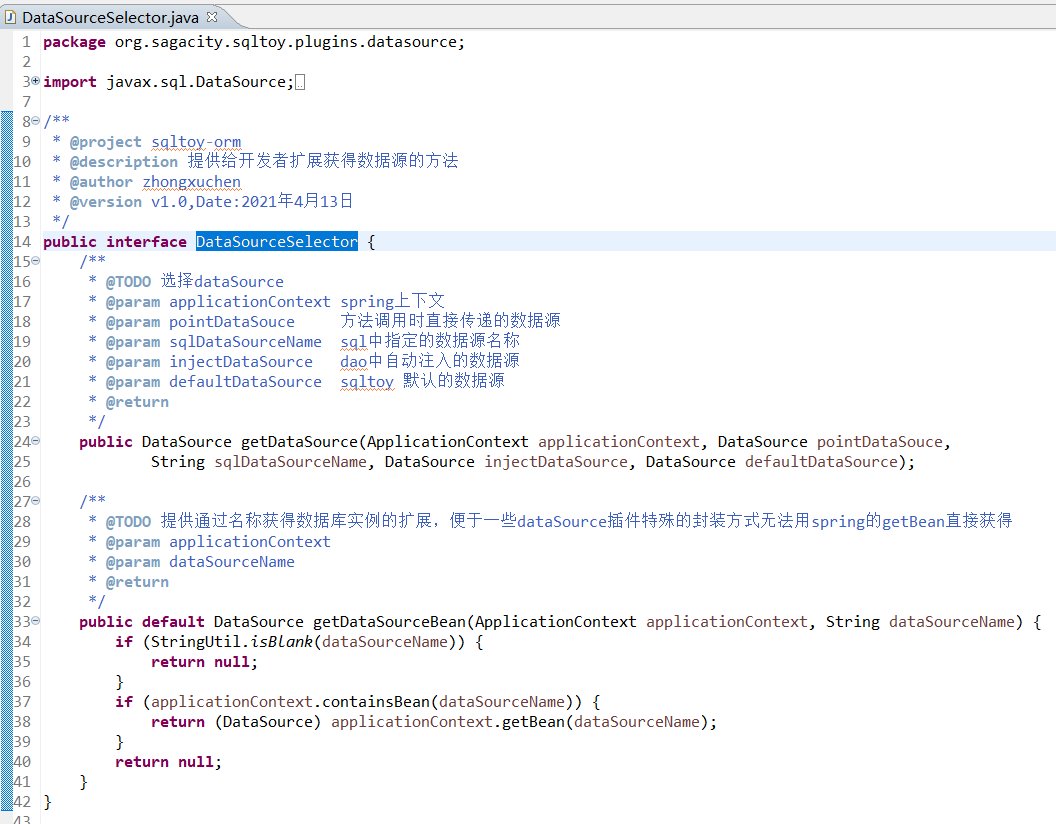Viewport: 1056px width, 824px height.
Task: Collapse getDataSourceBean method at line 33
Action: (36, 621)
